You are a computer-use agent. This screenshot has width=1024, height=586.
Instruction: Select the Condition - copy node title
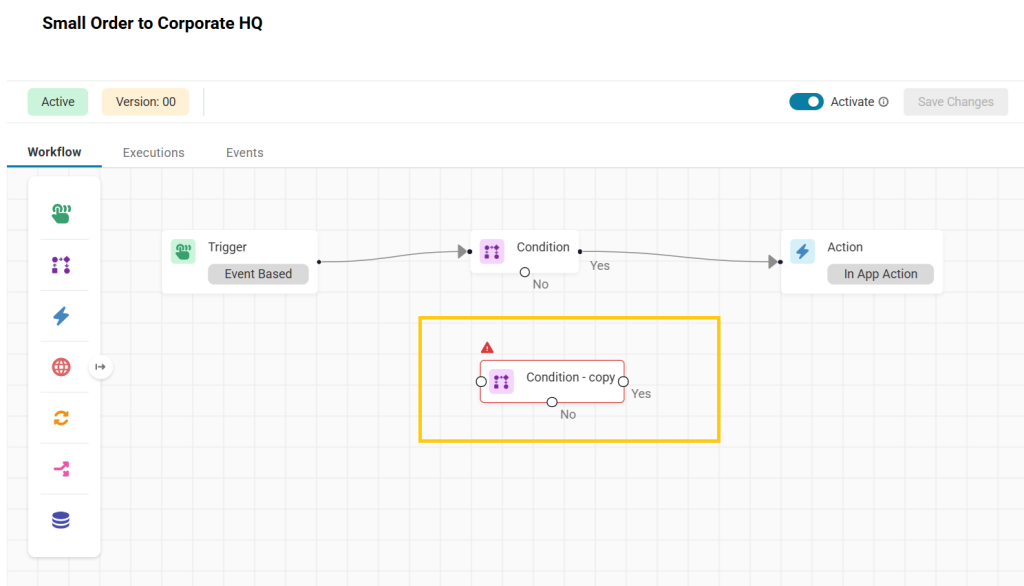pyautogui.click(x=571, y=378)
